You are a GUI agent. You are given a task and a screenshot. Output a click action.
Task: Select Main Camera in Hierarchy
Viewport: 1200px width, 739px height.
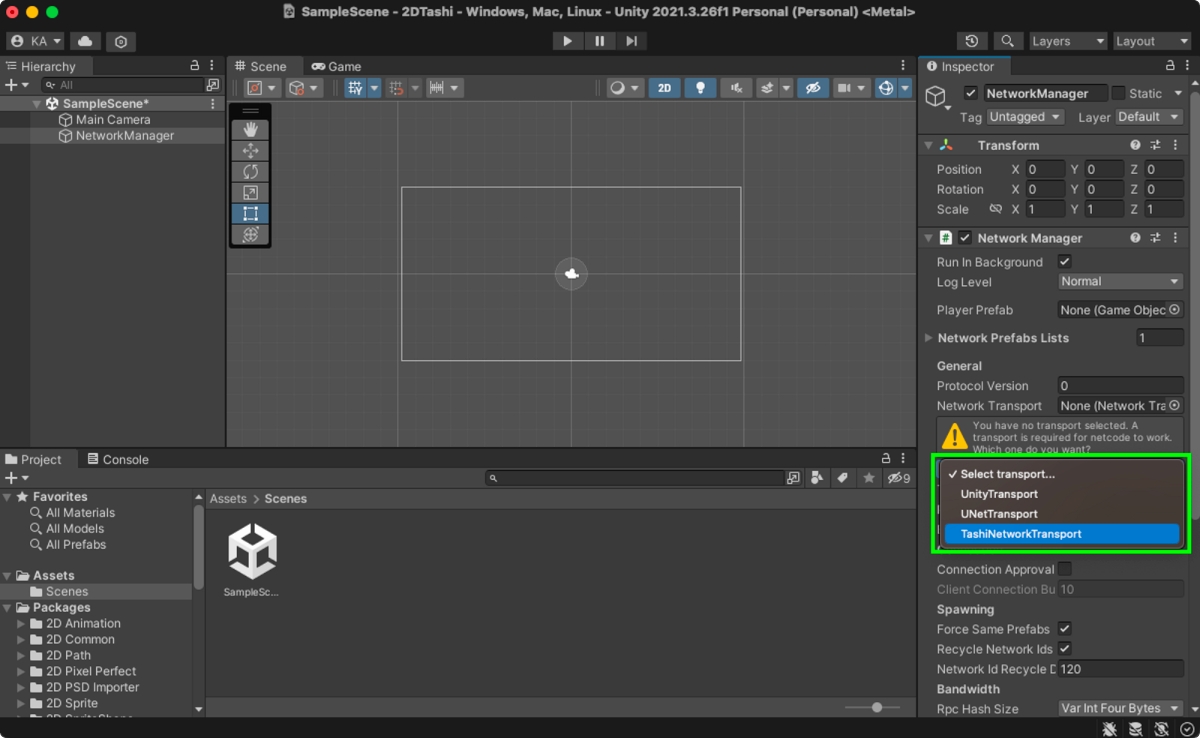tap(113, 119)
